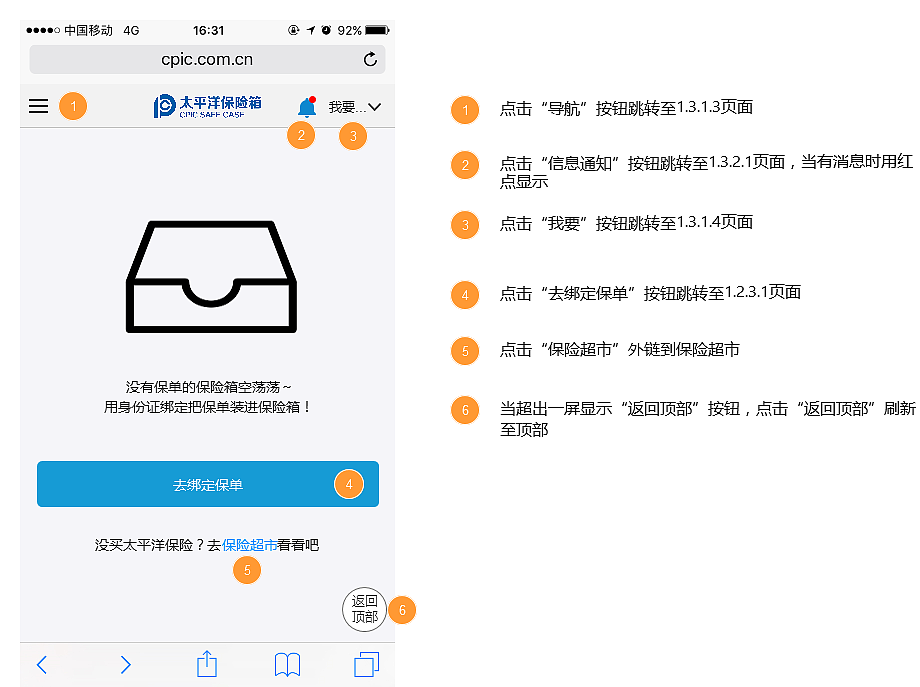The width and height of the screenshot is (920, 687).
Task: Click the 中国移动 carrier label
Action: [88, 31]
